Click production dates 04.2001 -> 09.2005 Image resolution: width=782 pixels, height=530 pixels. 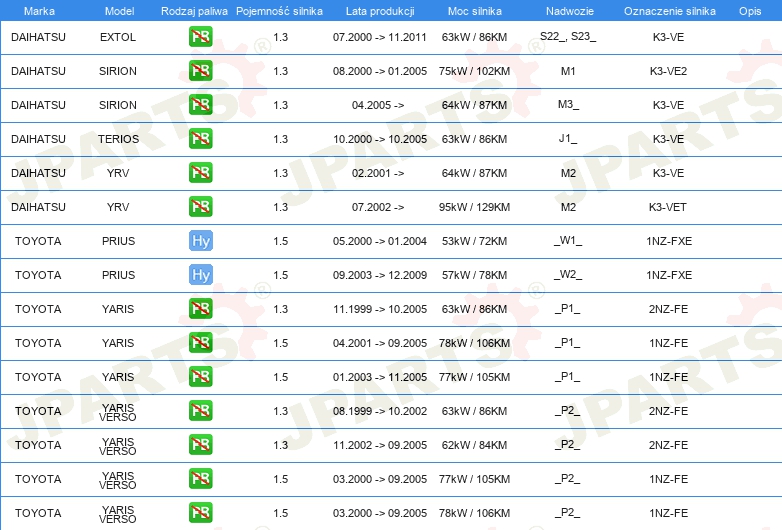pyautogui.click(x=380, y=343)
